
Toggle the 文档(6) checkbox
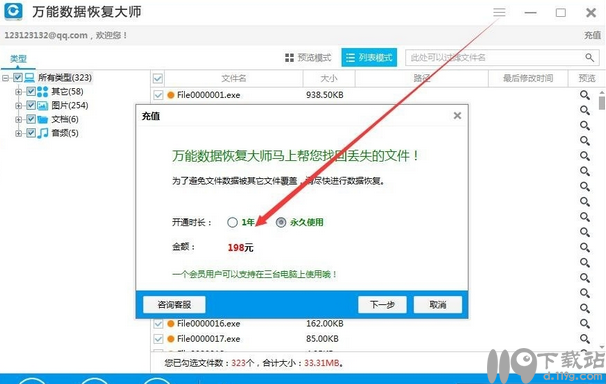pos(31,119)
